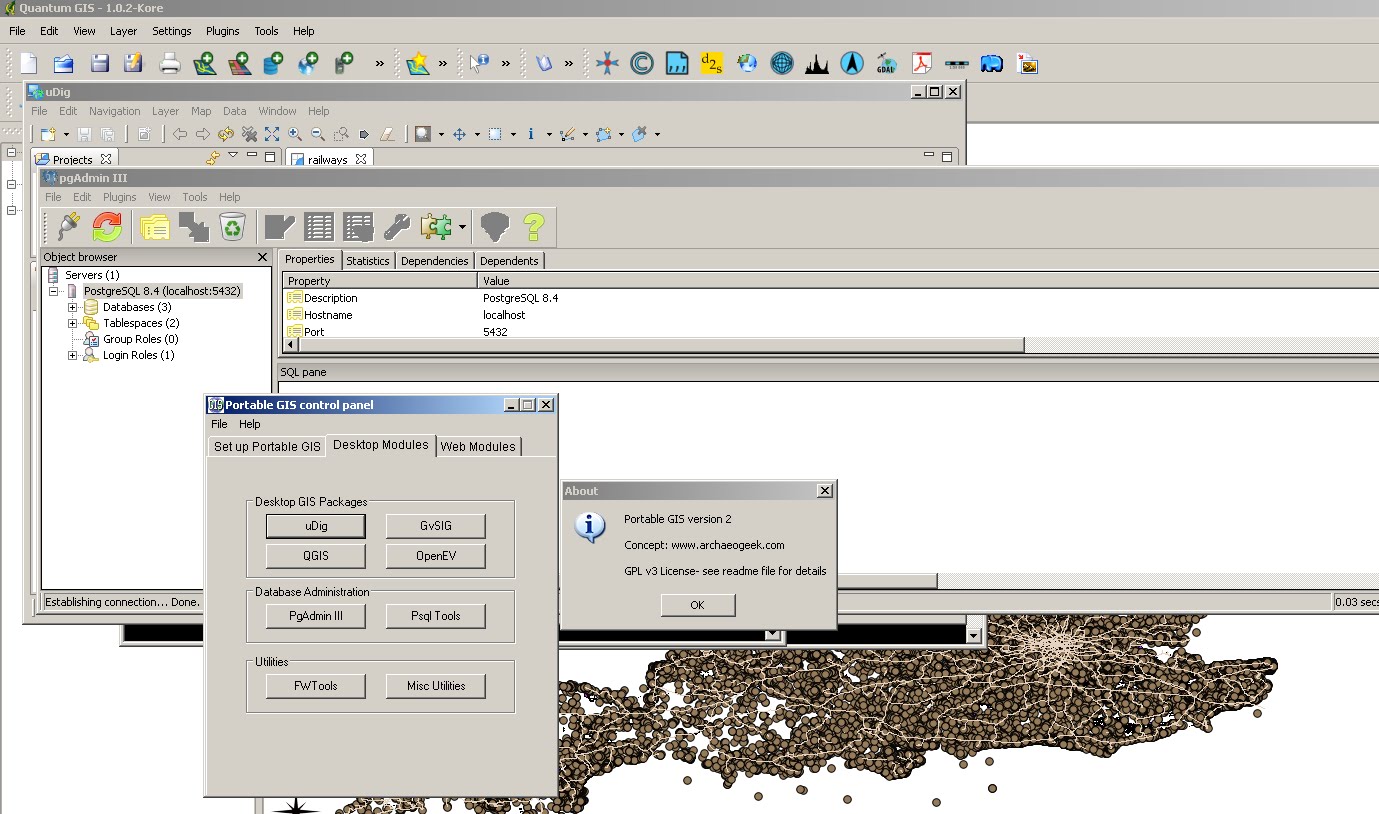Click the Misc Utilities button
Image resolution: width=1379 pixels, height=814 pixels.
tap(436, 686)
